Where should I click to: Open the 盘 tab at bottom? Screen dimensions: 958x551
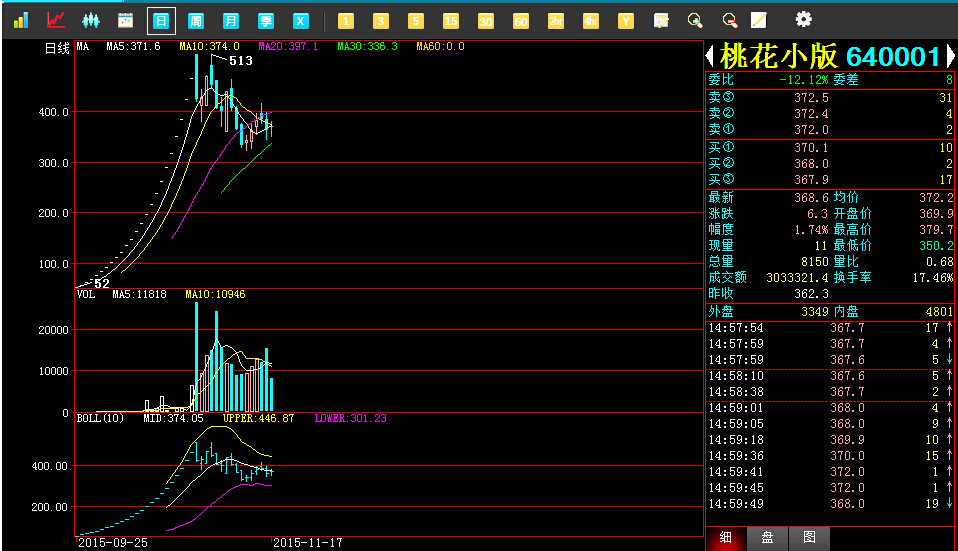pos(767,538)
